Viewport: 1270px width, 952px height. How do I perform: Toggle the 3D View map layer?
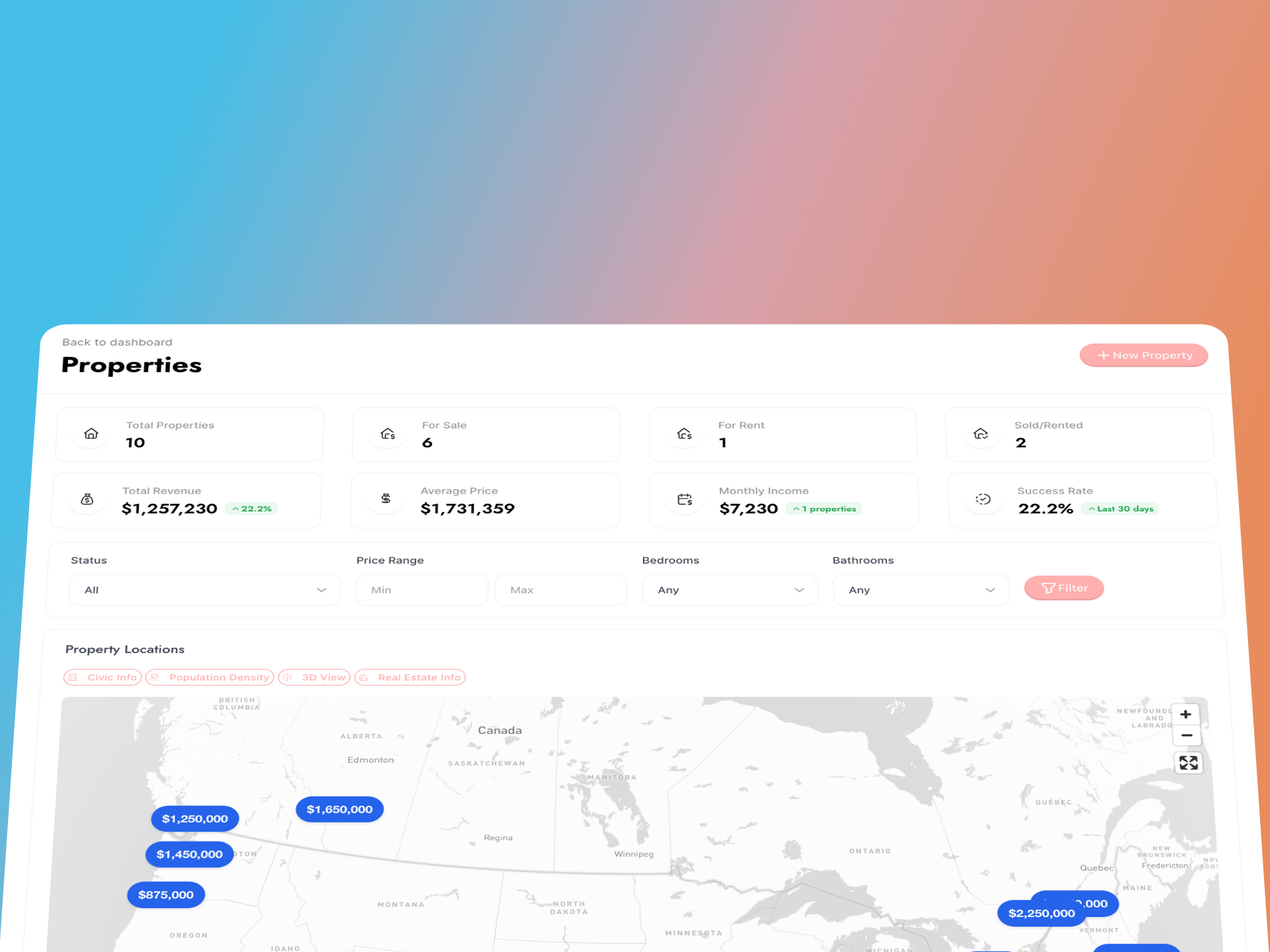point(313,677)
